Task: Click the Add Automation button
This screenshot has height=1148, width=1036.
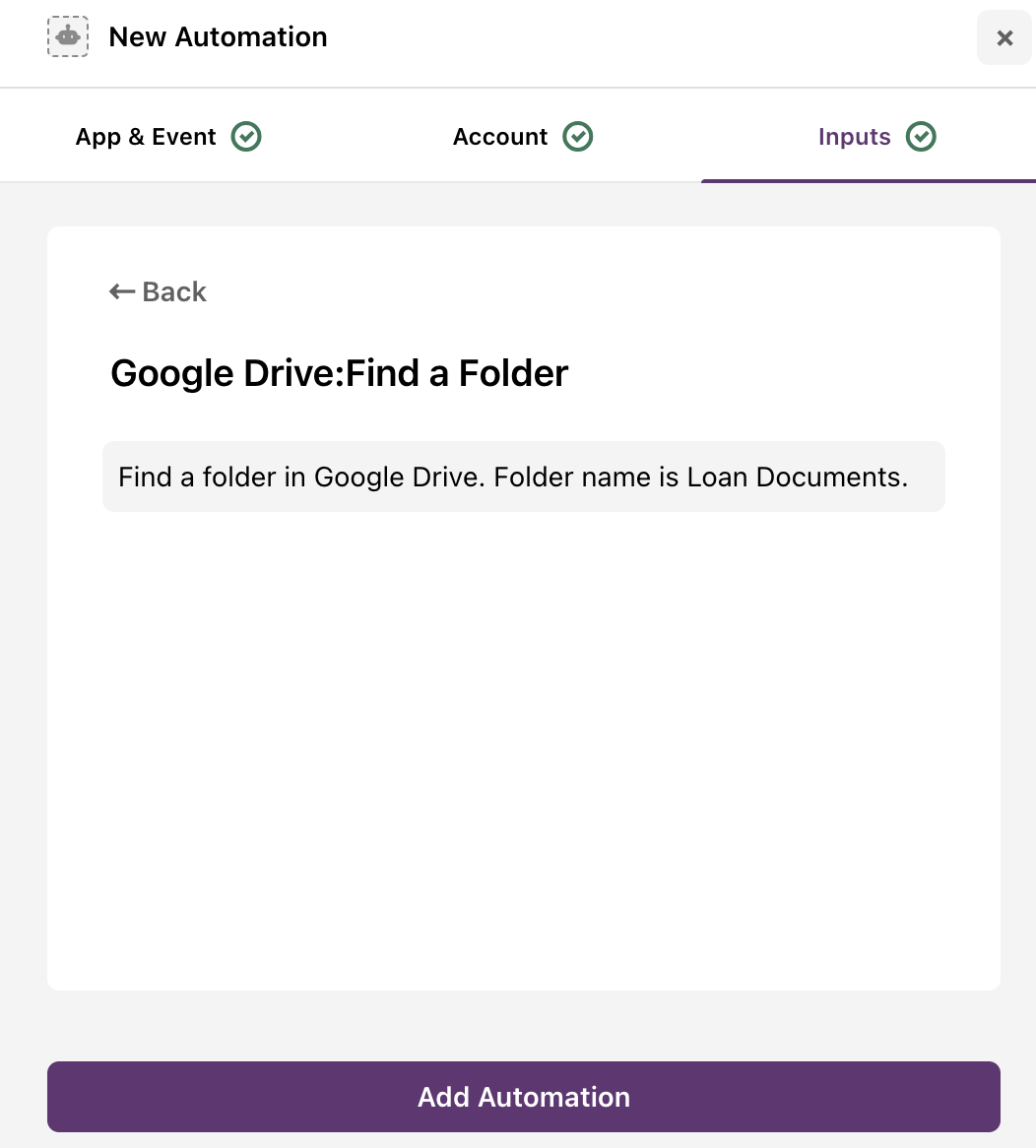Action: click(524, 1097)
